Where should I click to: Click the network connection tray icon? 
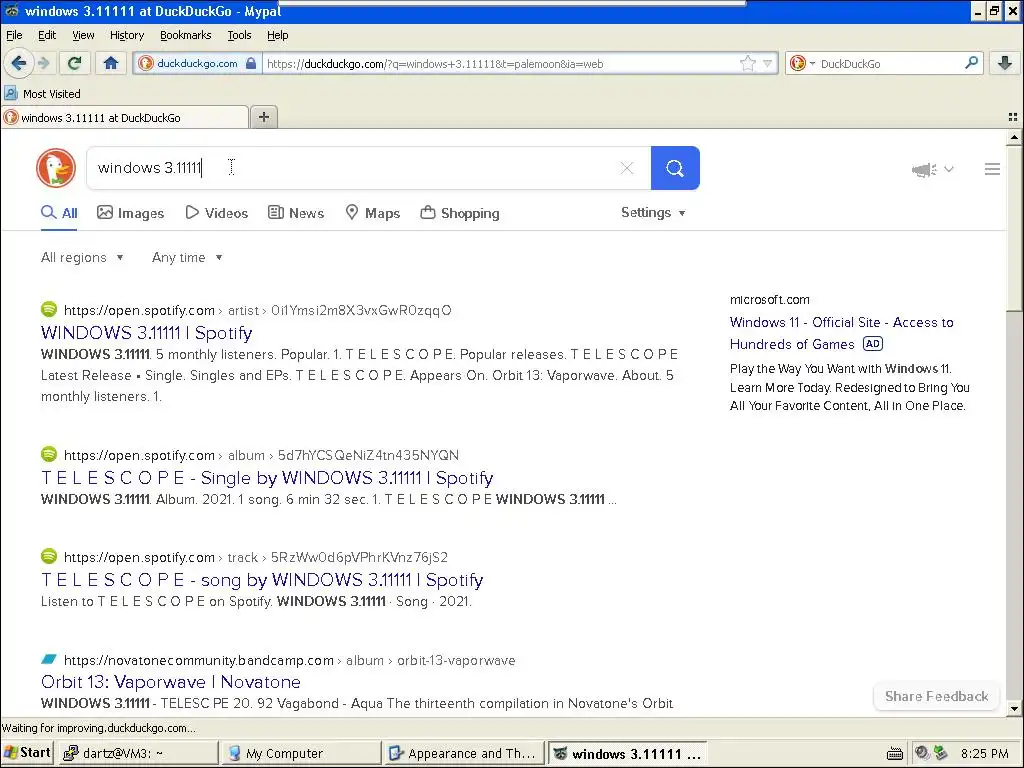(940, 753)
